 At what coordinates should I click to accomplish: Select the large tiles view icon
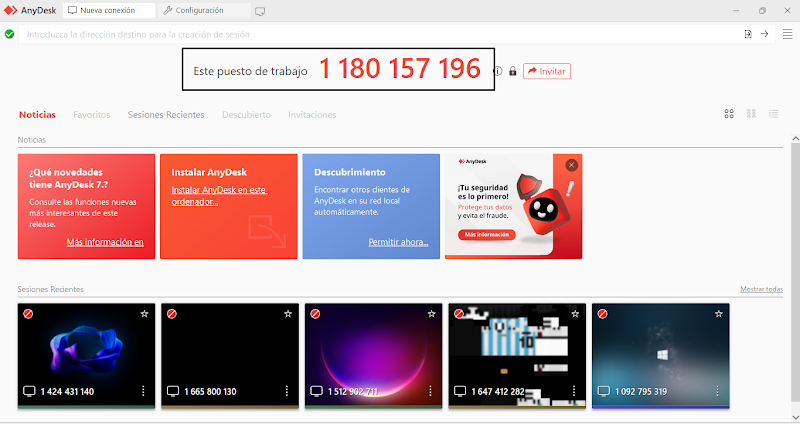(x=729, y=114)
